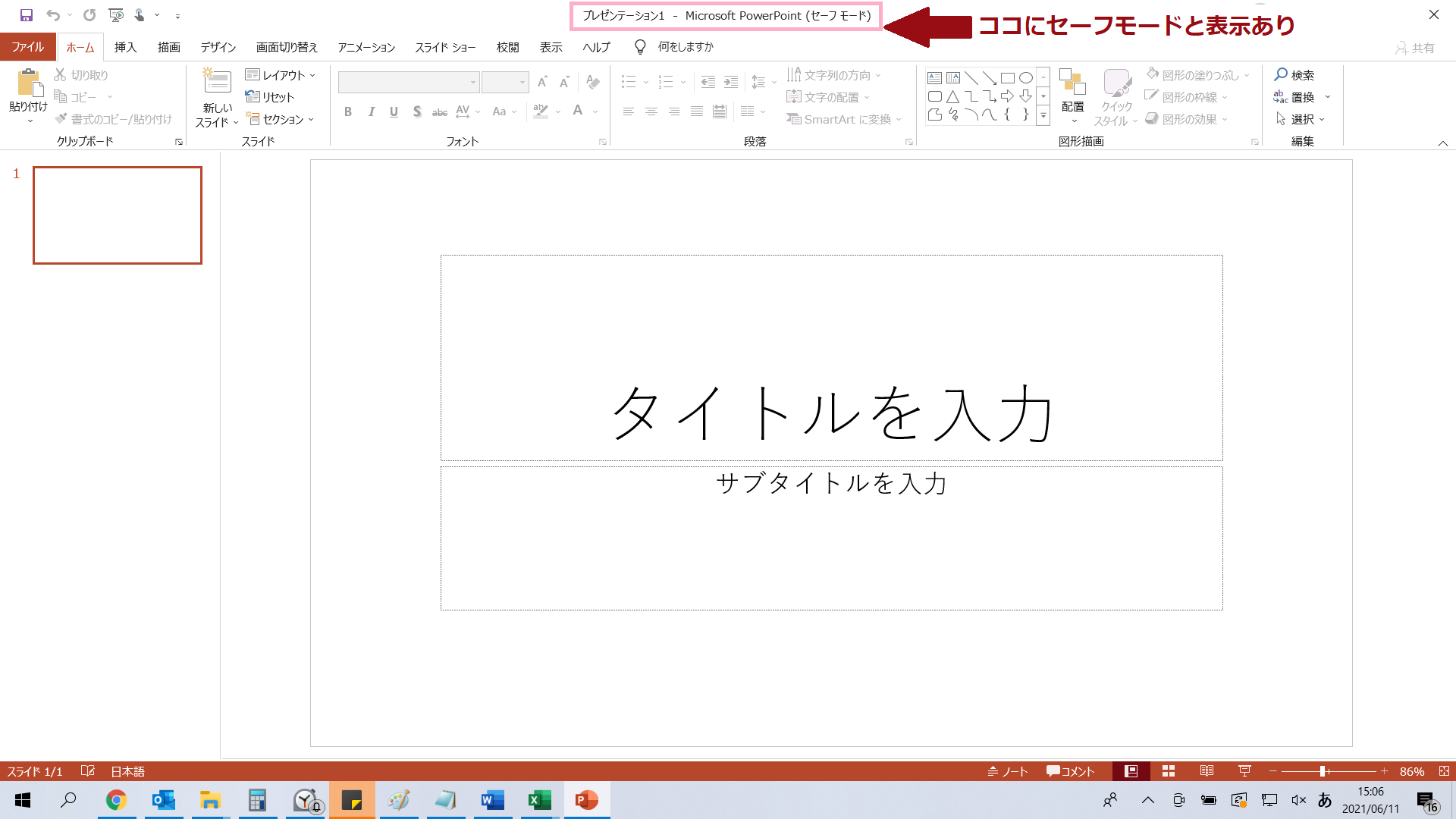Switch to the 挿入 (Insert) ribbon tab
The height and width of the screenshot is (819, 1456).
click(x=124, y=46)
